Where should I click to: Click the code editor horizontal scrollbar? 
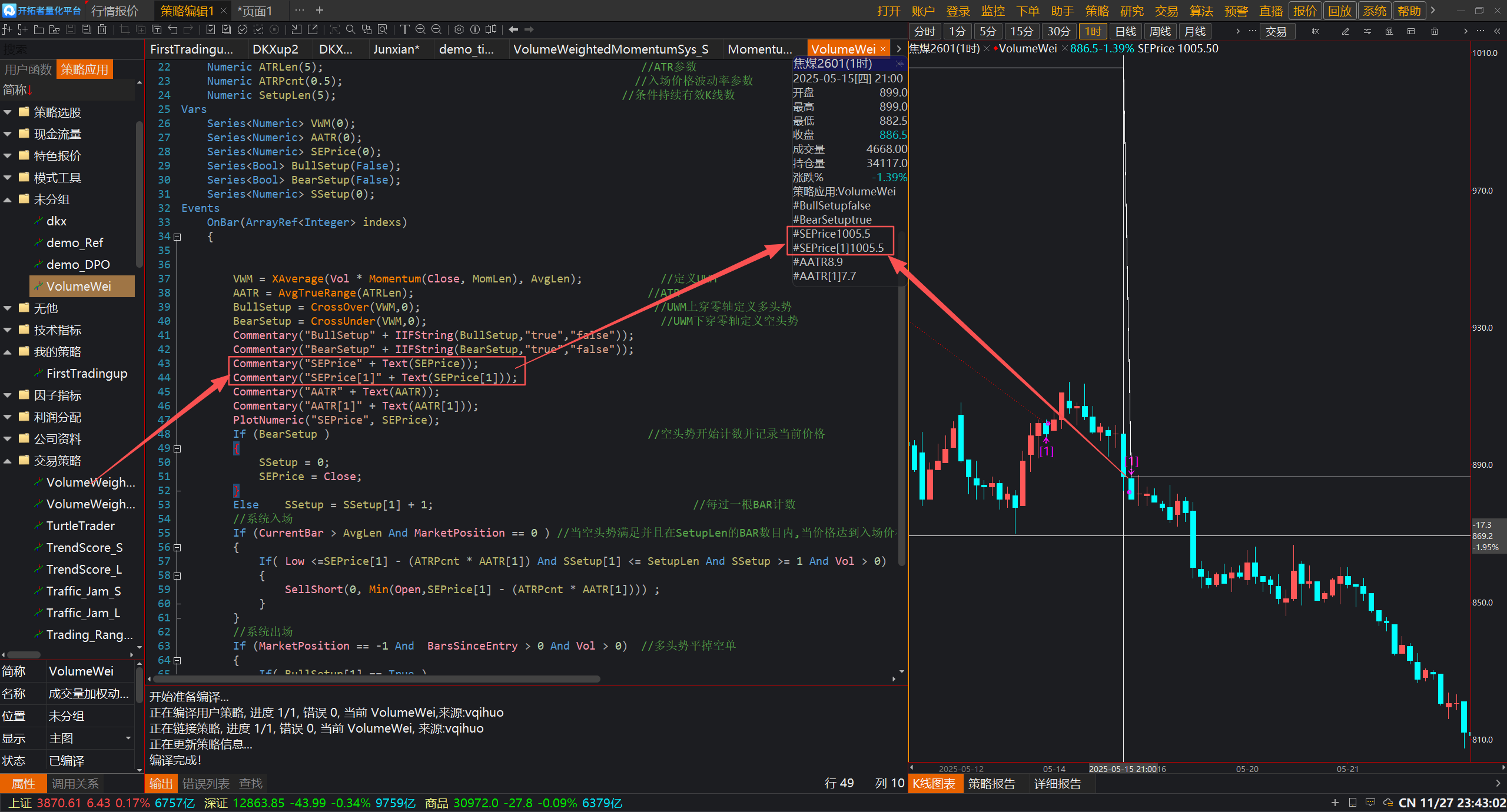[x=377, y=679]
